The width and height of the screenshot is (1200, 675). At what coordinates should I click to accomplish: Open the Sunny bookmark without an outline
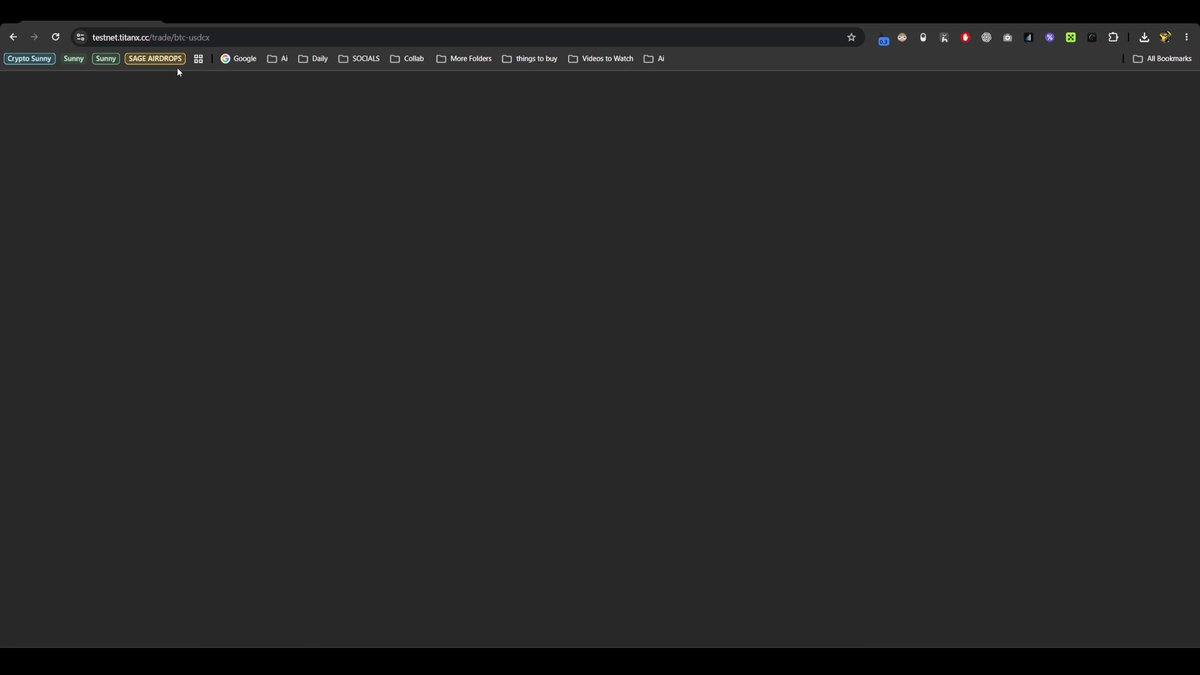[x=74, y=59]
